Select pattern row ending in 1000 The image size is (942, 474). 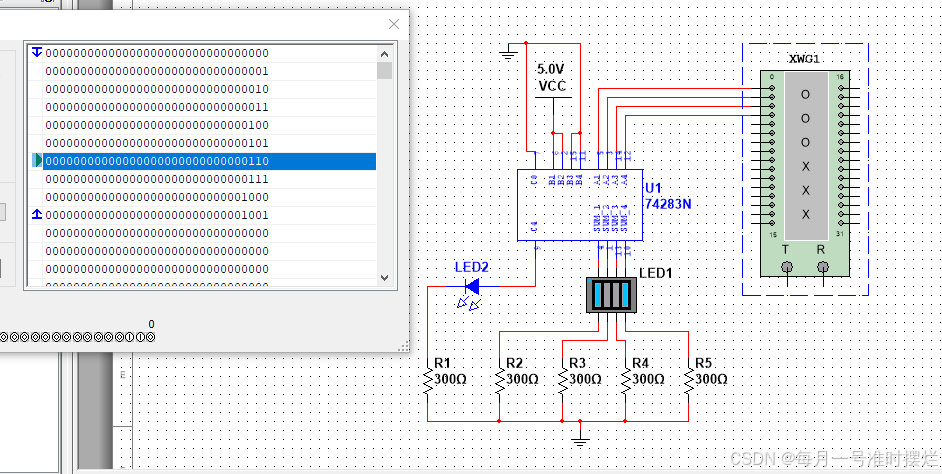210,197
